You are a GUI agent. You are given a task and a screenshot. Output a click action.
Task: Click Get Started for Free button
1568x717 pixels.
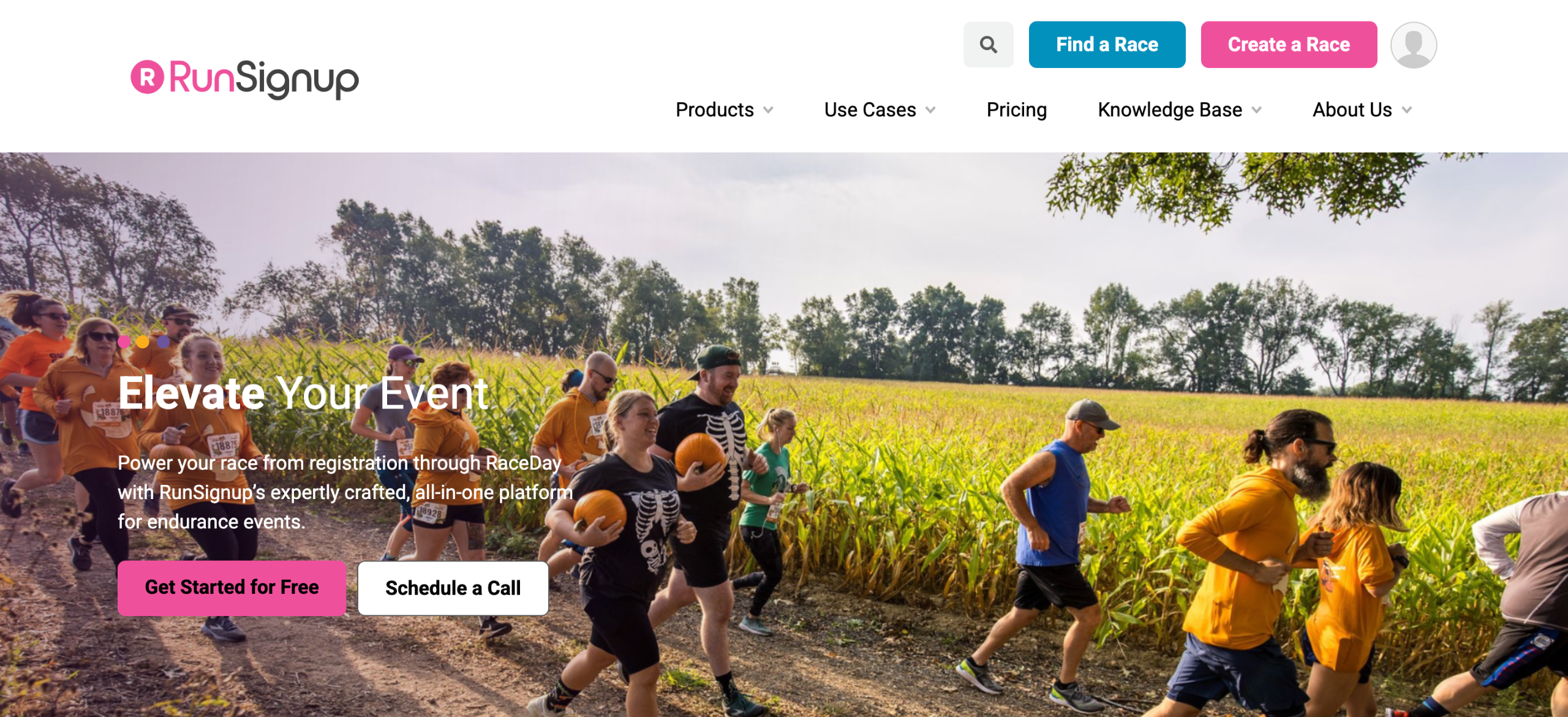click(232, 588)
